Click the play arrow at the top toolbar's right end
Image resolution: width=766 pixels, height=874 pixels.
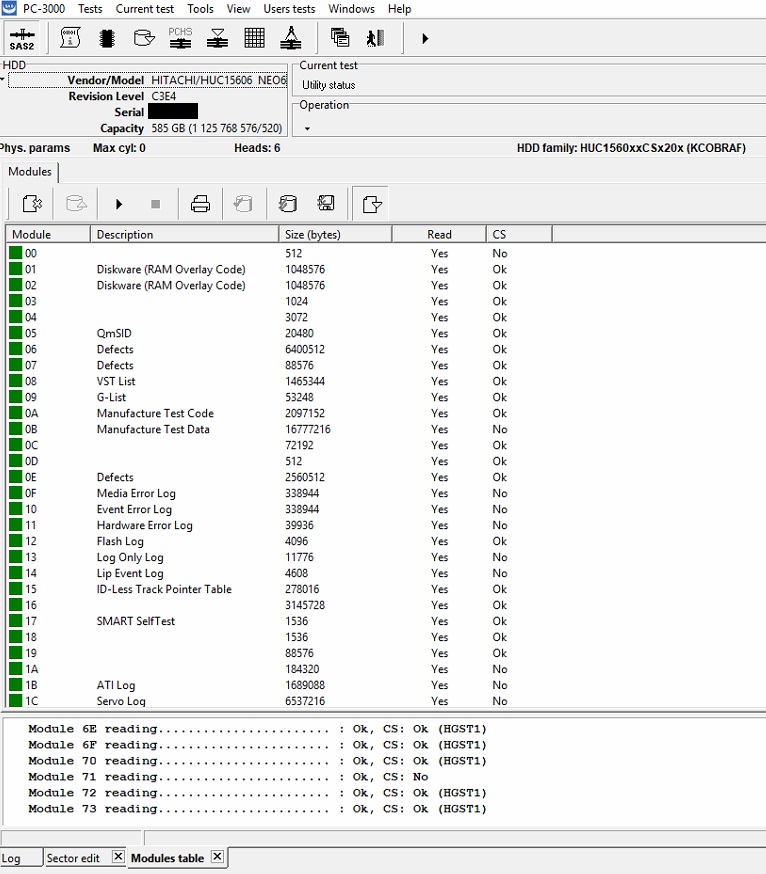425,38
